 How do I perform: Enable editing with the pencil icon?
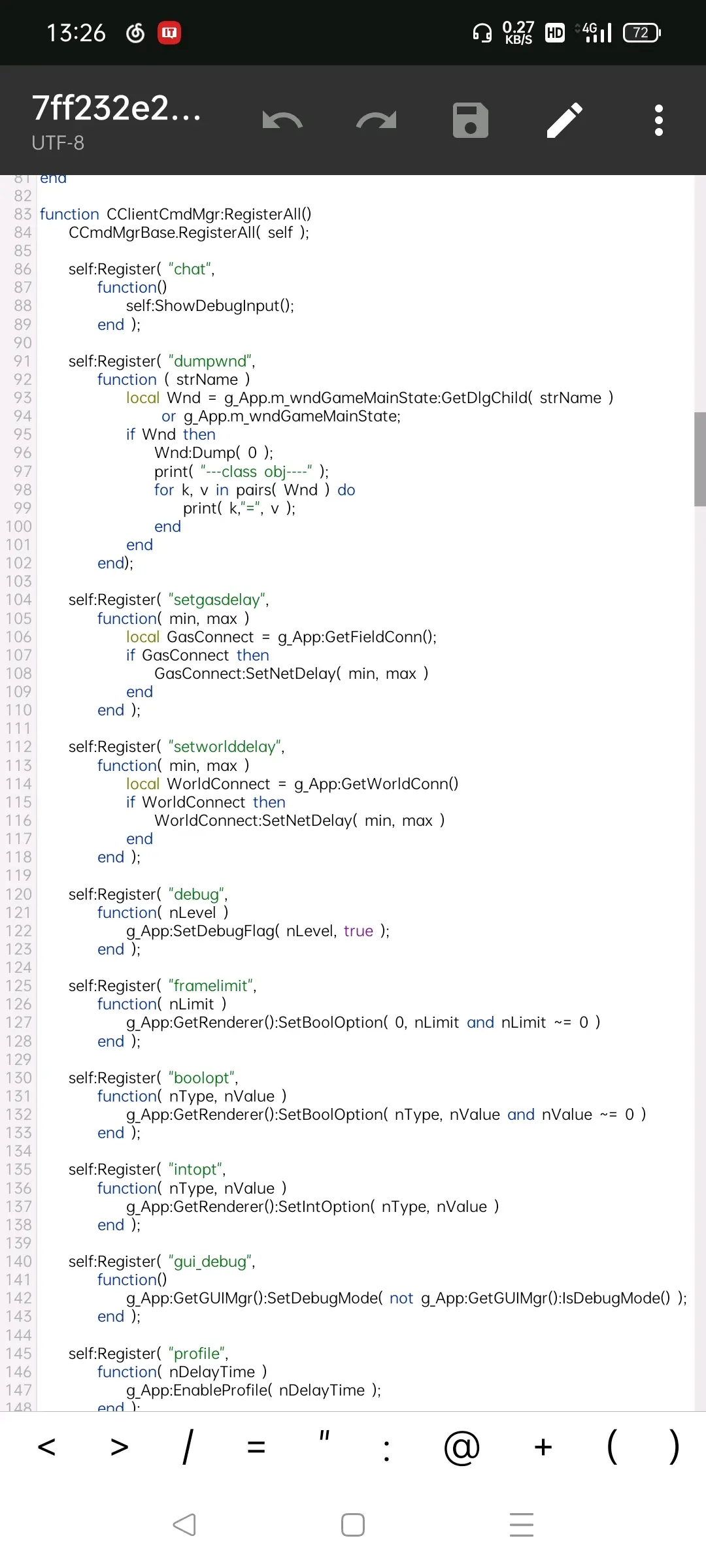[x=565, y=120]
